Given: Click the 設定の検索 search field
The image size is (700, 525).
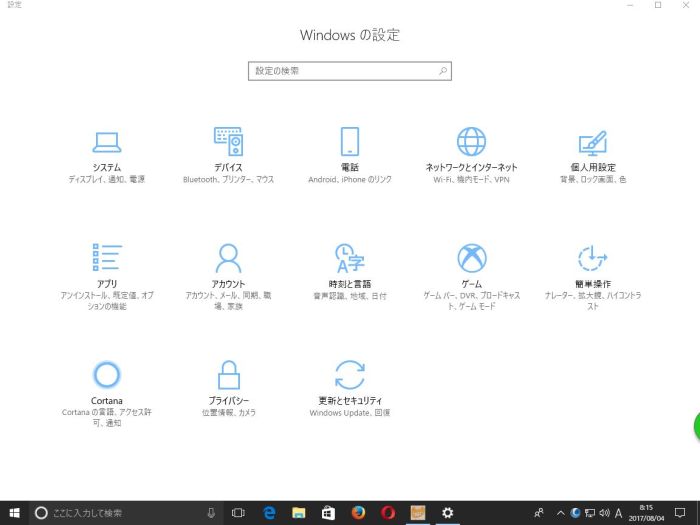Looking at the screenshot, I should pos(340,71).
